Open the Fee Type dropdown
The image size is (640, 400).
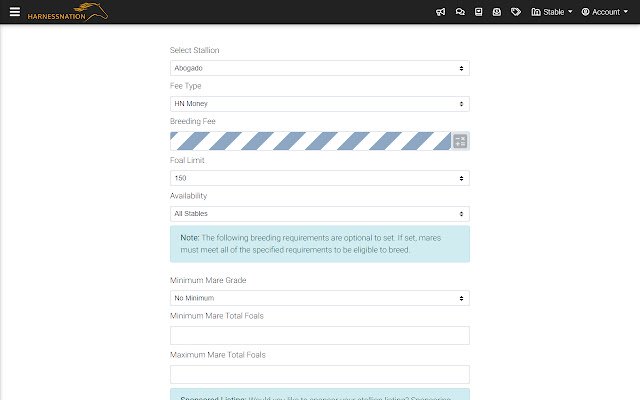(x=320, y=104)
